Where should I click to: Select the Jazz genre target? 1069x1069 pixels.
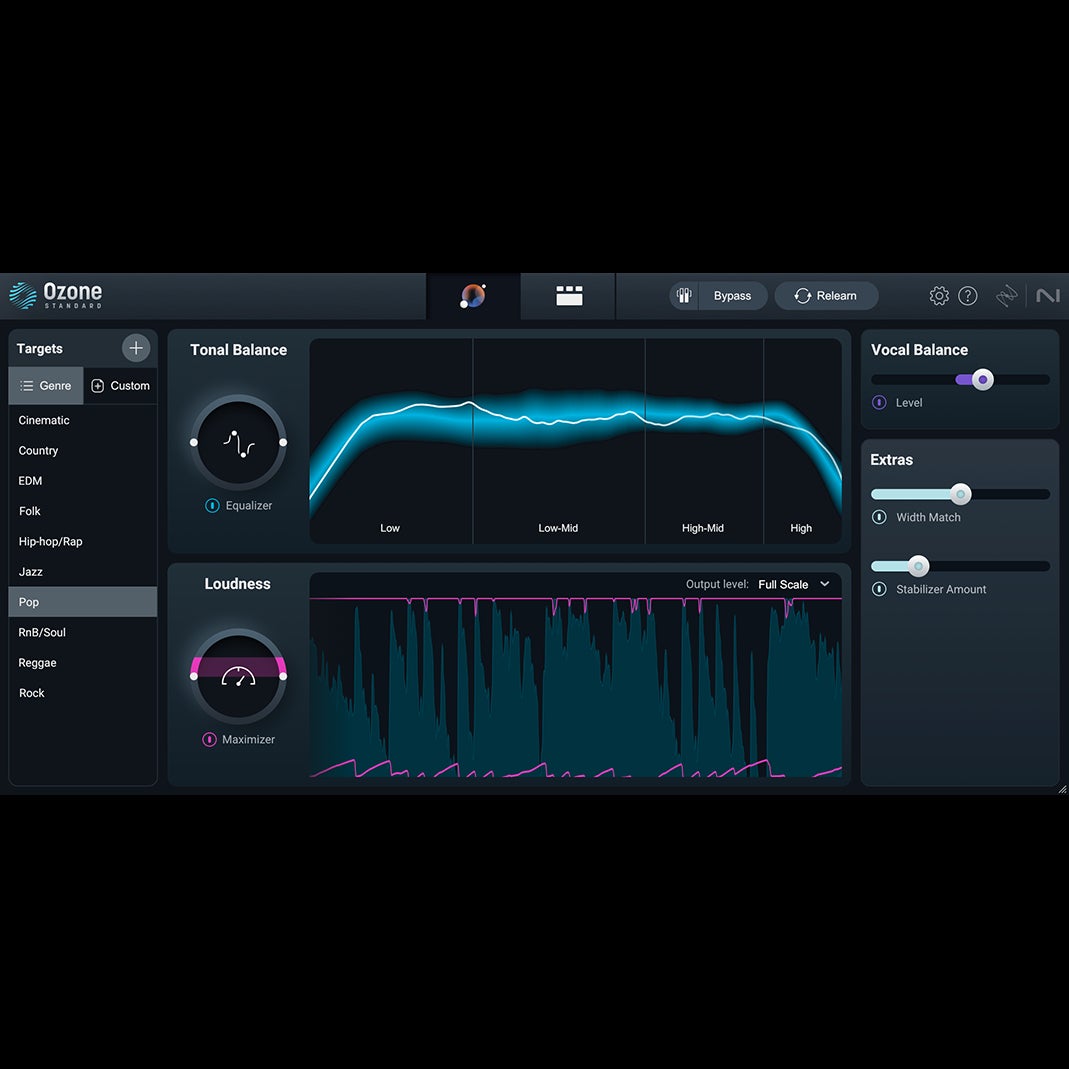click(82, 571)
